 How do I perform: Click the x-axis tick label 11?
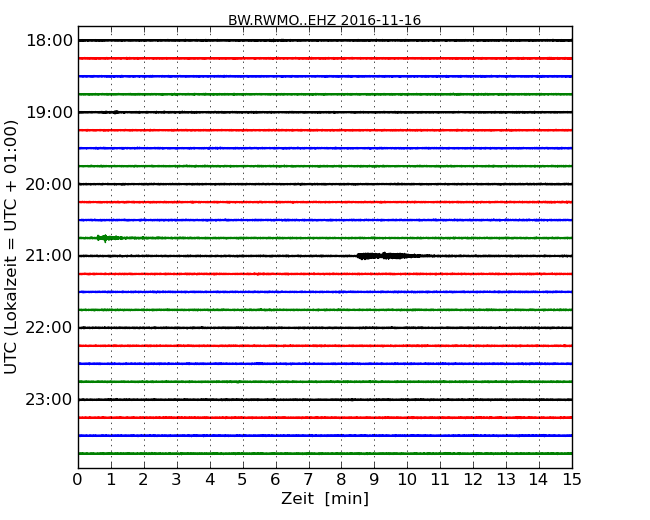pos(440,480)
